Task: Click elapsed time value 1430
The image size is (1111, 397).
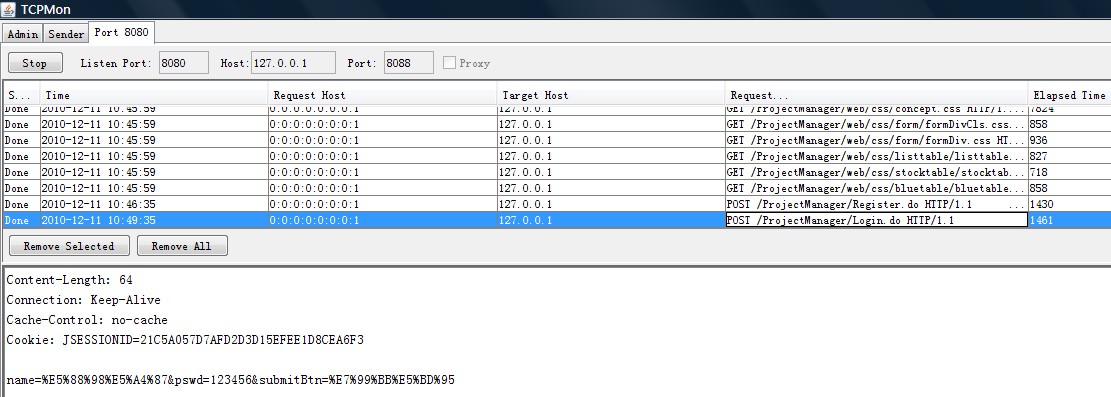Action: 1042,204
